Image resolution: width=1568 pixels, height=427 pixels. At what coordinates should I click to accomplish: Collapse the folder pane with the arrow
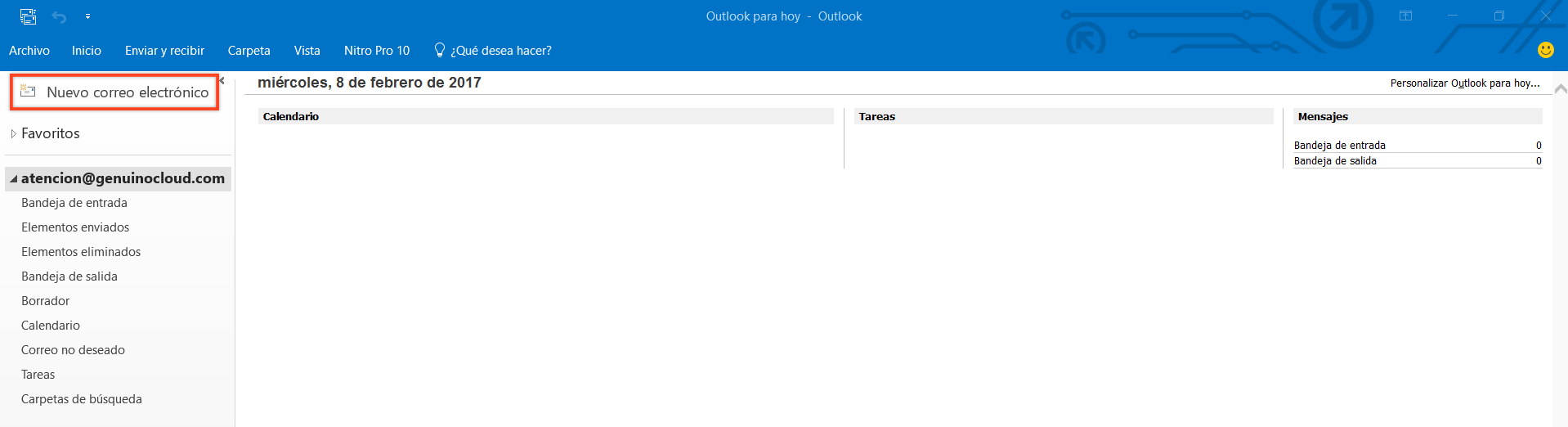coord(222,80)
